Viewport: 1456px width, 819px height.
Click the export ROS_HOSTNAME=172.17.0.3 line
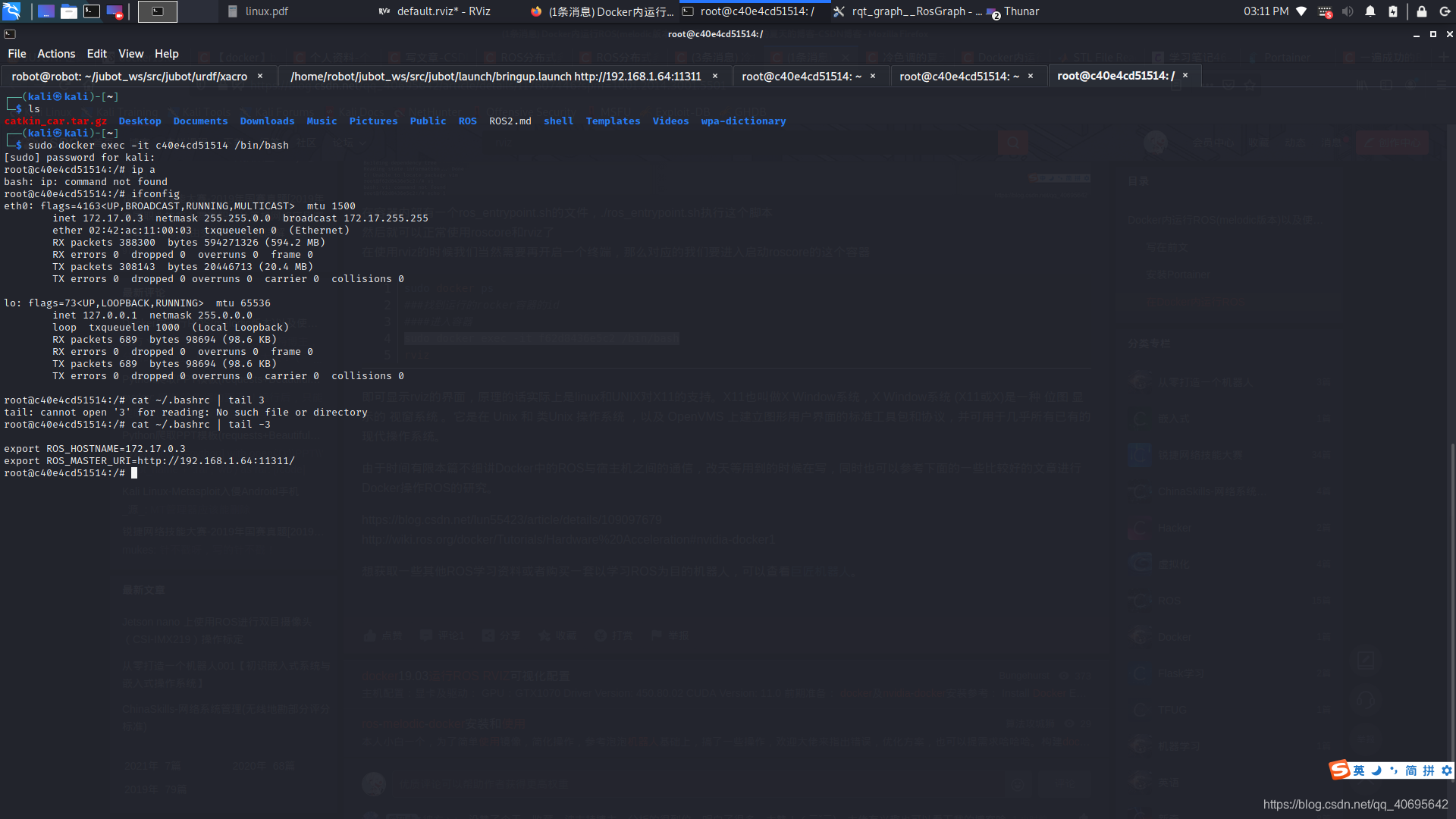pyautogui.click(x=95, y=449)
